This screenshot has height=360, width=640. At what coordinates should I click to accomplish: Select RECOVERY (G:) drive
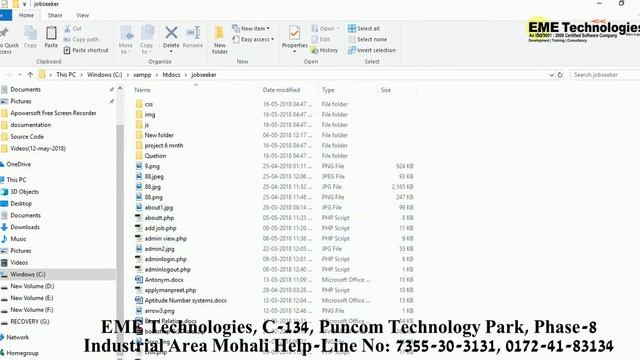(x=30, y=322)
